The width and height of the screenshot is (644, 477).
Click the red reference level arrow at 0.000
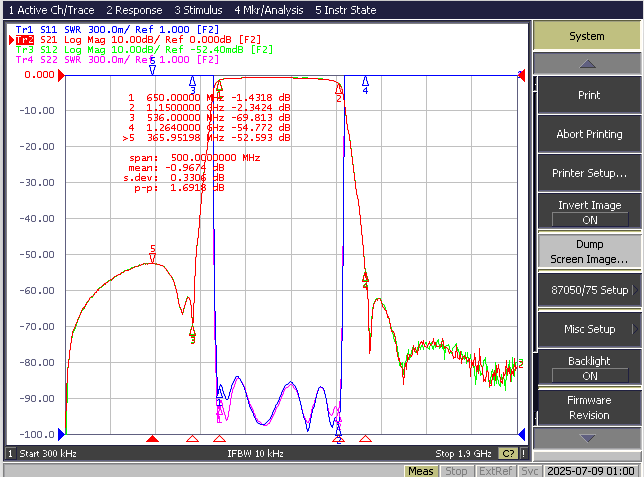[x=61, y=75]
